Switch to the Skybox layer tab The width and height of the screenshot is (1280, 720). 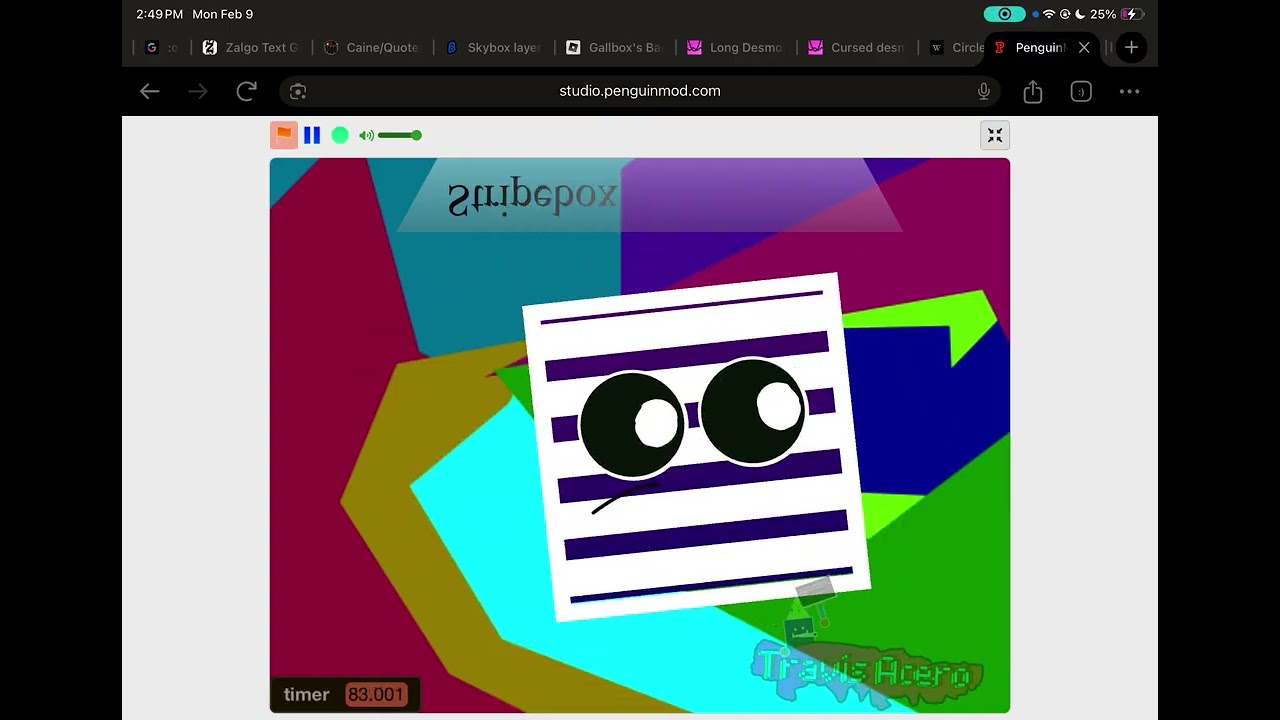(x=494, y=47)
